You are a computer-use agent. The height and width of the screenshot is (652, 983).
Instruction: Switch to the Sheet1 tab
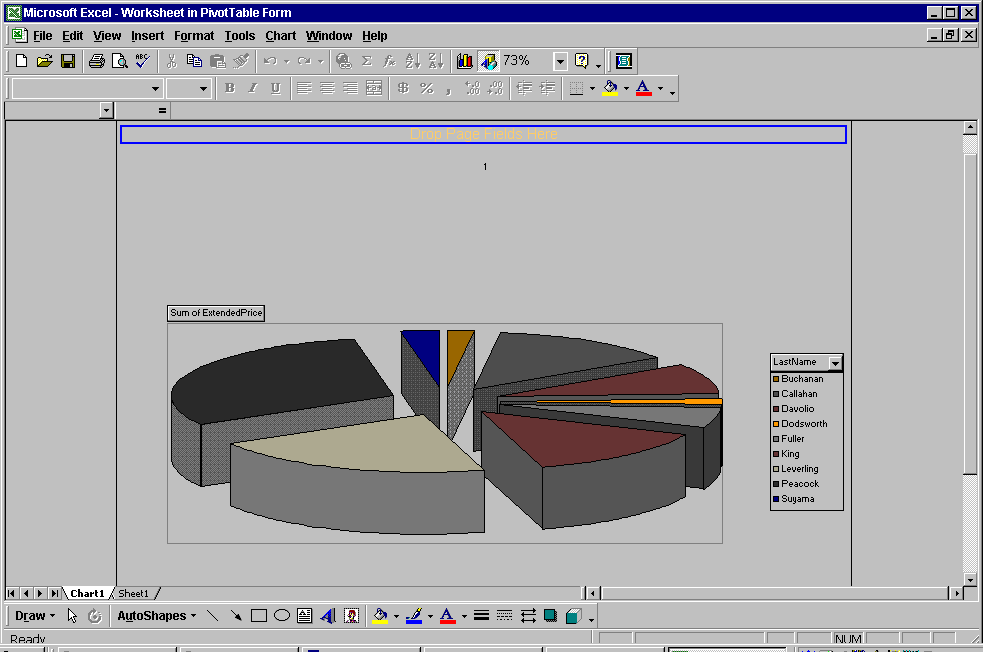point(134,593)
